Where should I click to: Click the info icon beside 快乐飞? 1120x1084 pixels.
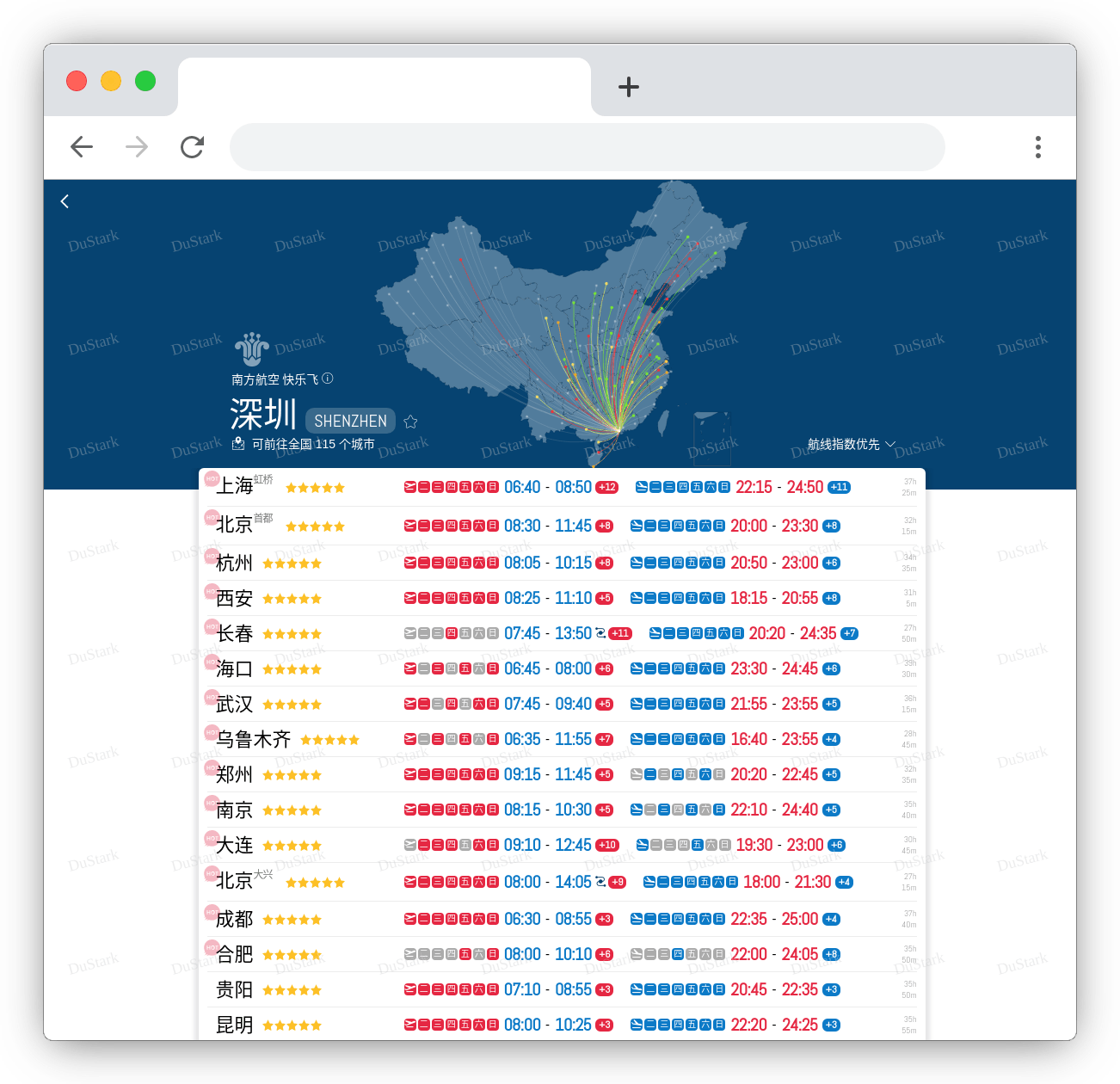328,379
